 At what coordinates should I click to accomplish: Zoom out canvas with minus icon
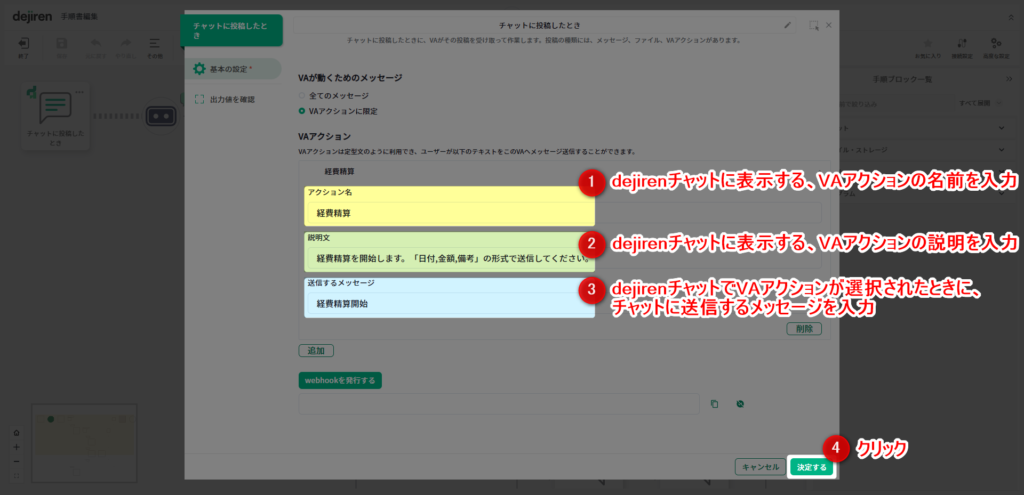(x=16, y=462)
